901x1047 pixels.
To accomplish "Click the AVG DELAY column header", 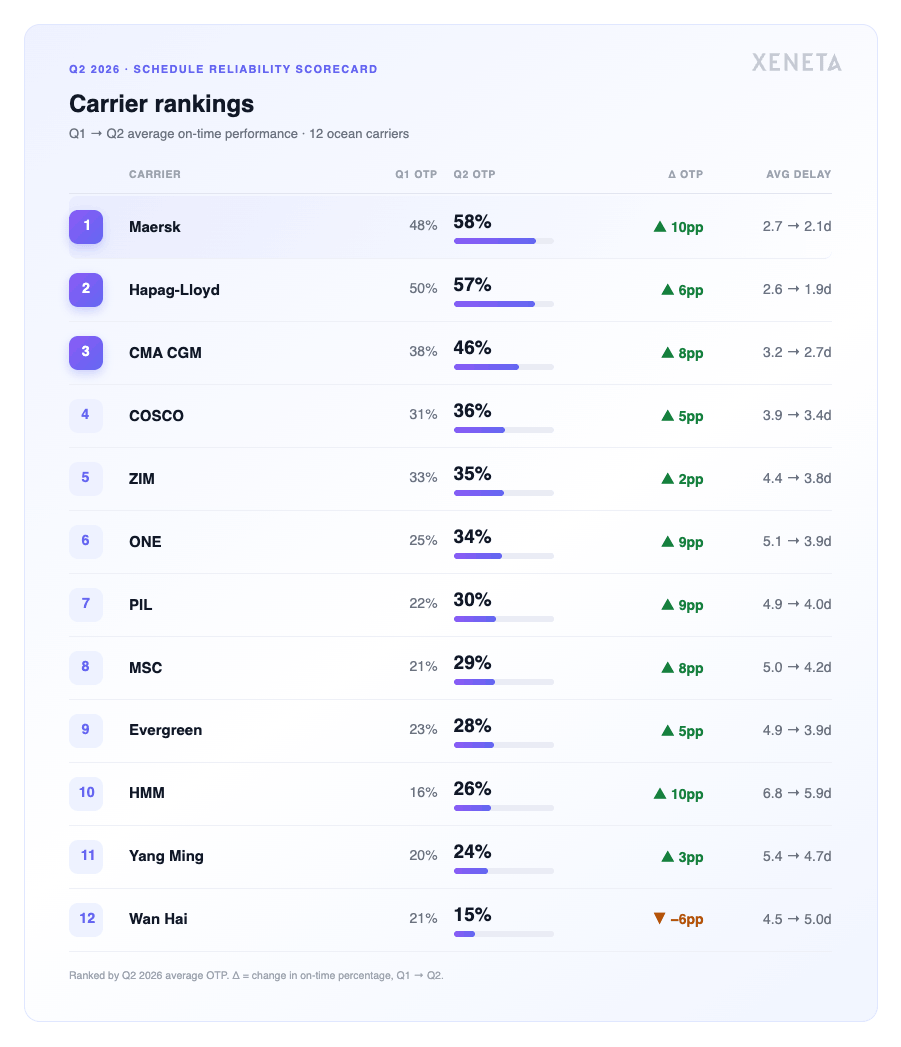I will point(799,174).
